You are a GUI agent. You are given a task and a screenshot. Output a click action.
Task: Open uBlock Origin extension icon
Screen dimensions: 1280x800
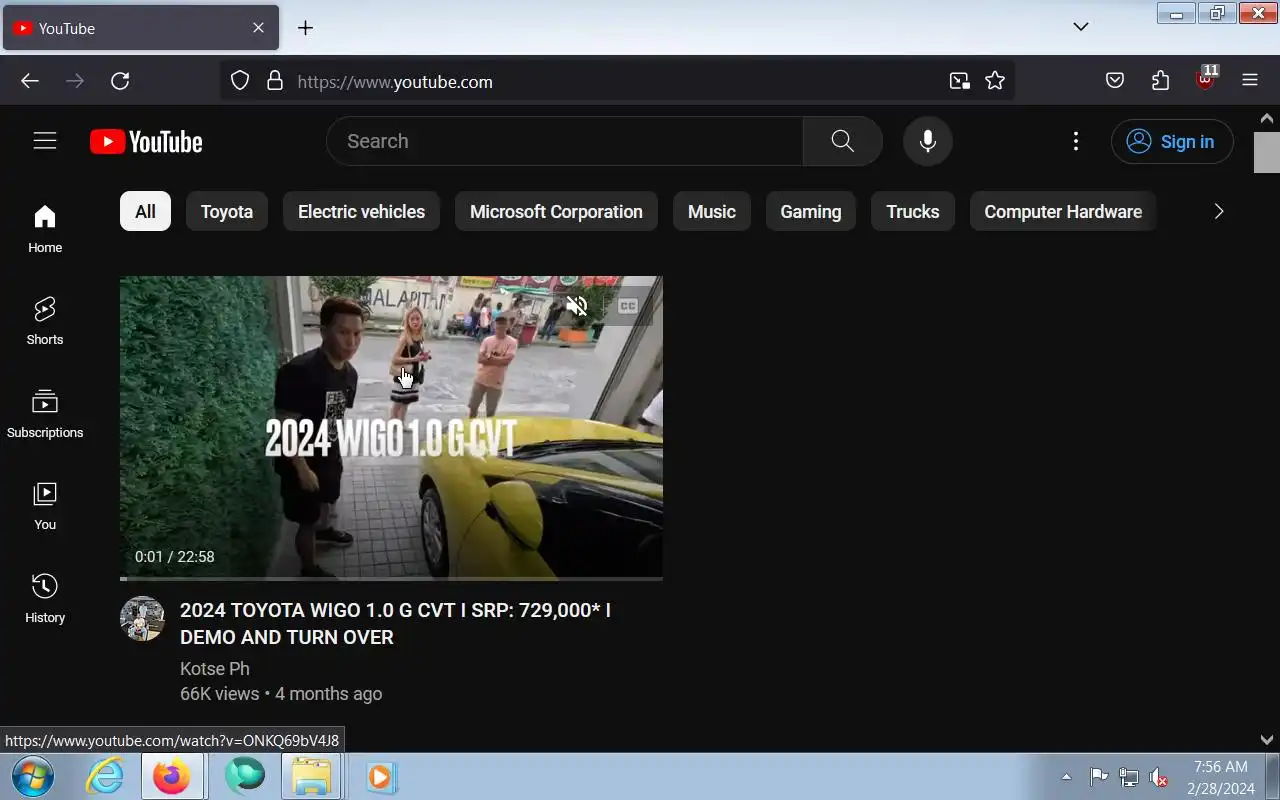1206,79
